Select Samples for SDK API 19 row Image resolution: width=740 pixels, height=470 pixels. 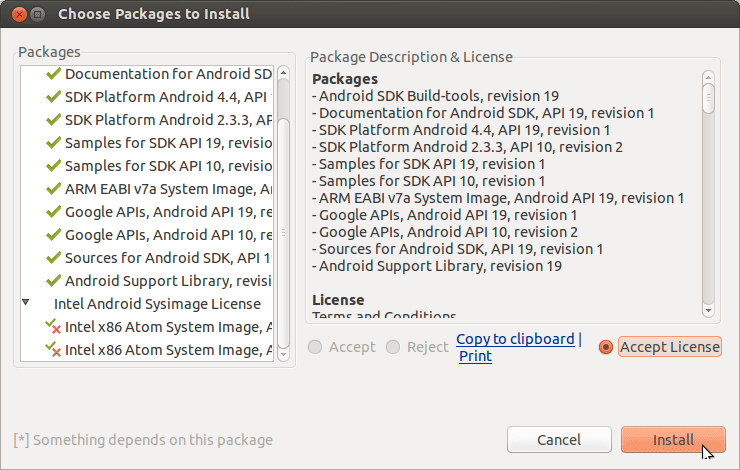[147, 143]
